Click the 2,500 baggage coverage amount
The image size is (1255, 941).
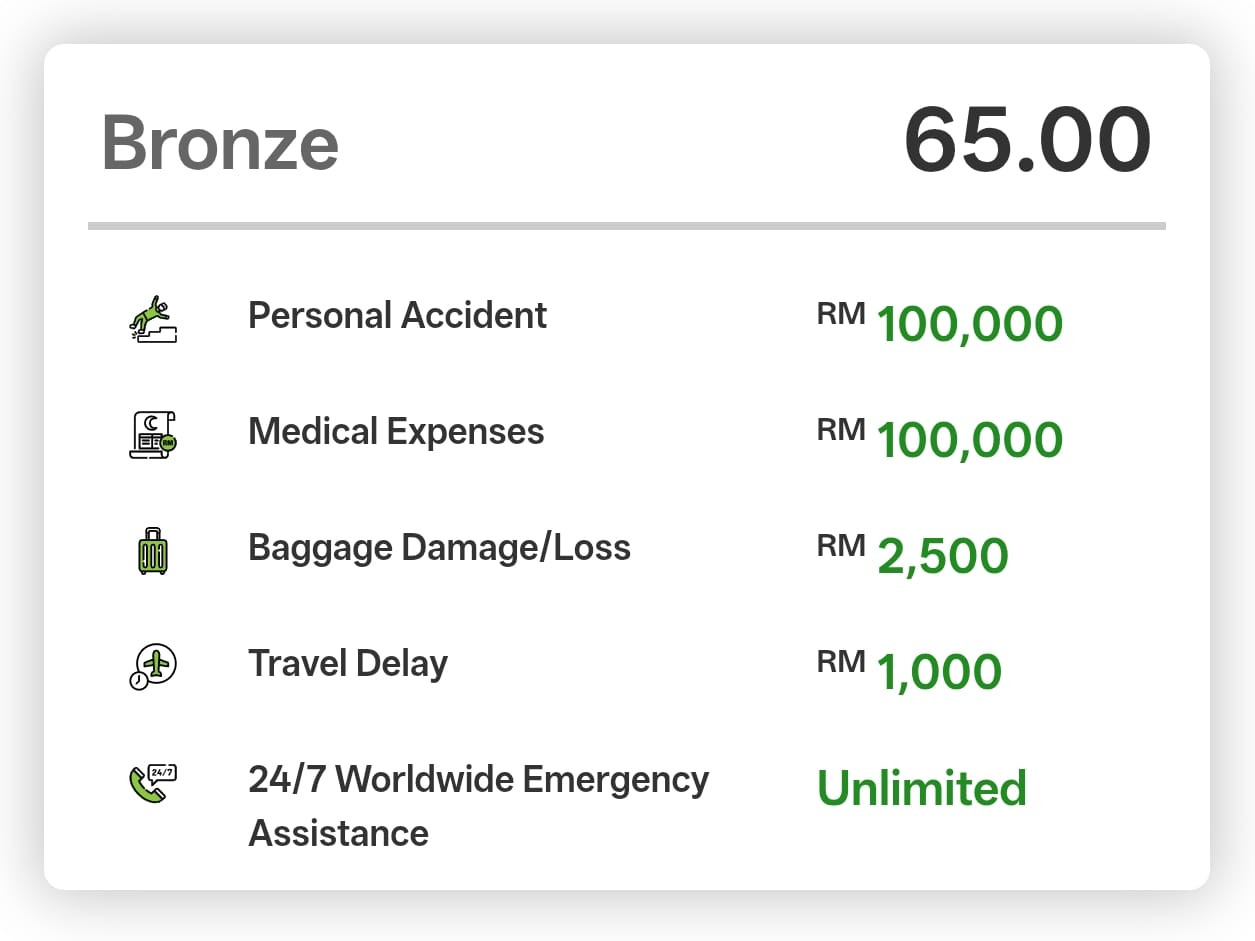click(942, 557)
